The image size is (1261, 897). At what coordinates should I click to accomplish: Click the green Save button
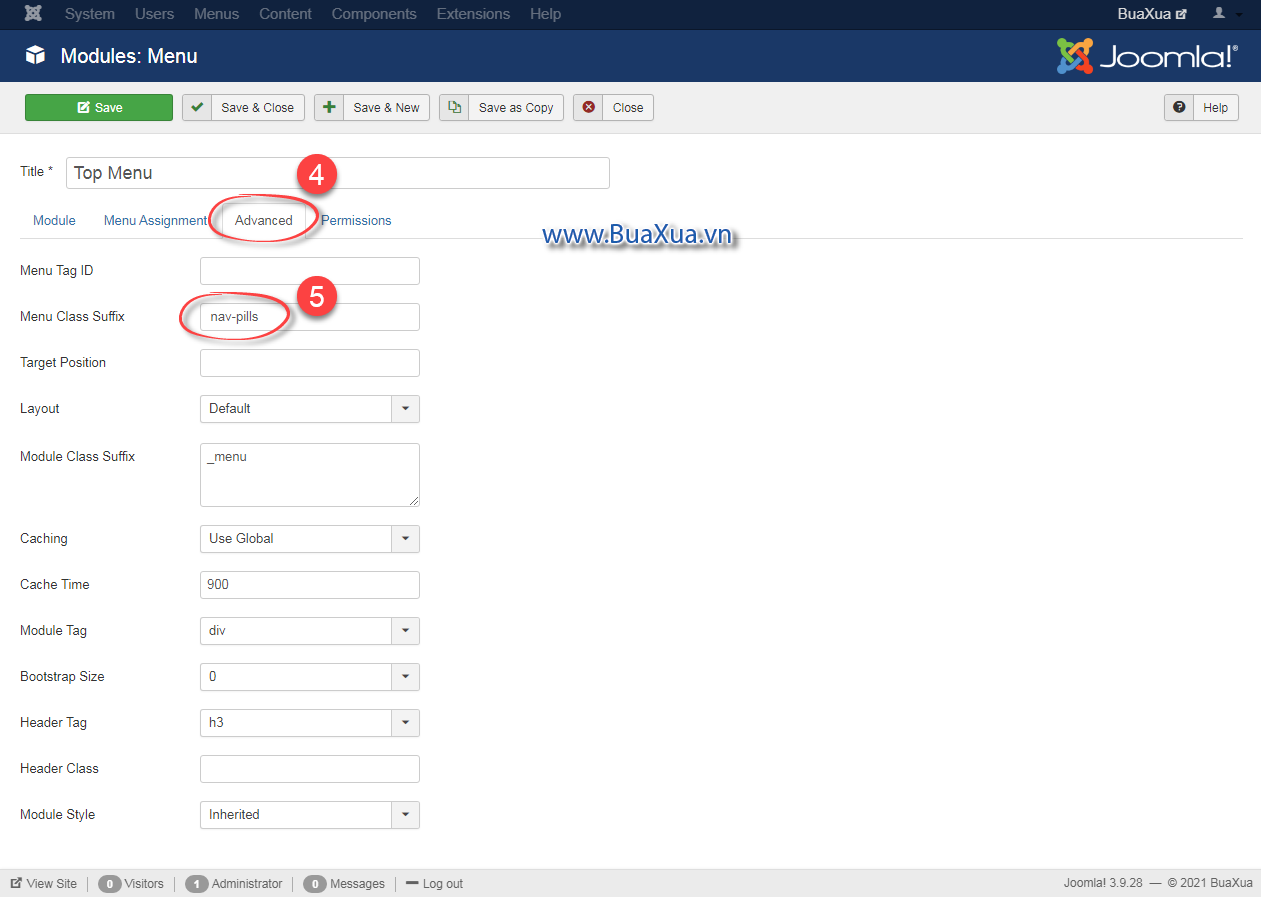tap(99, 107)
